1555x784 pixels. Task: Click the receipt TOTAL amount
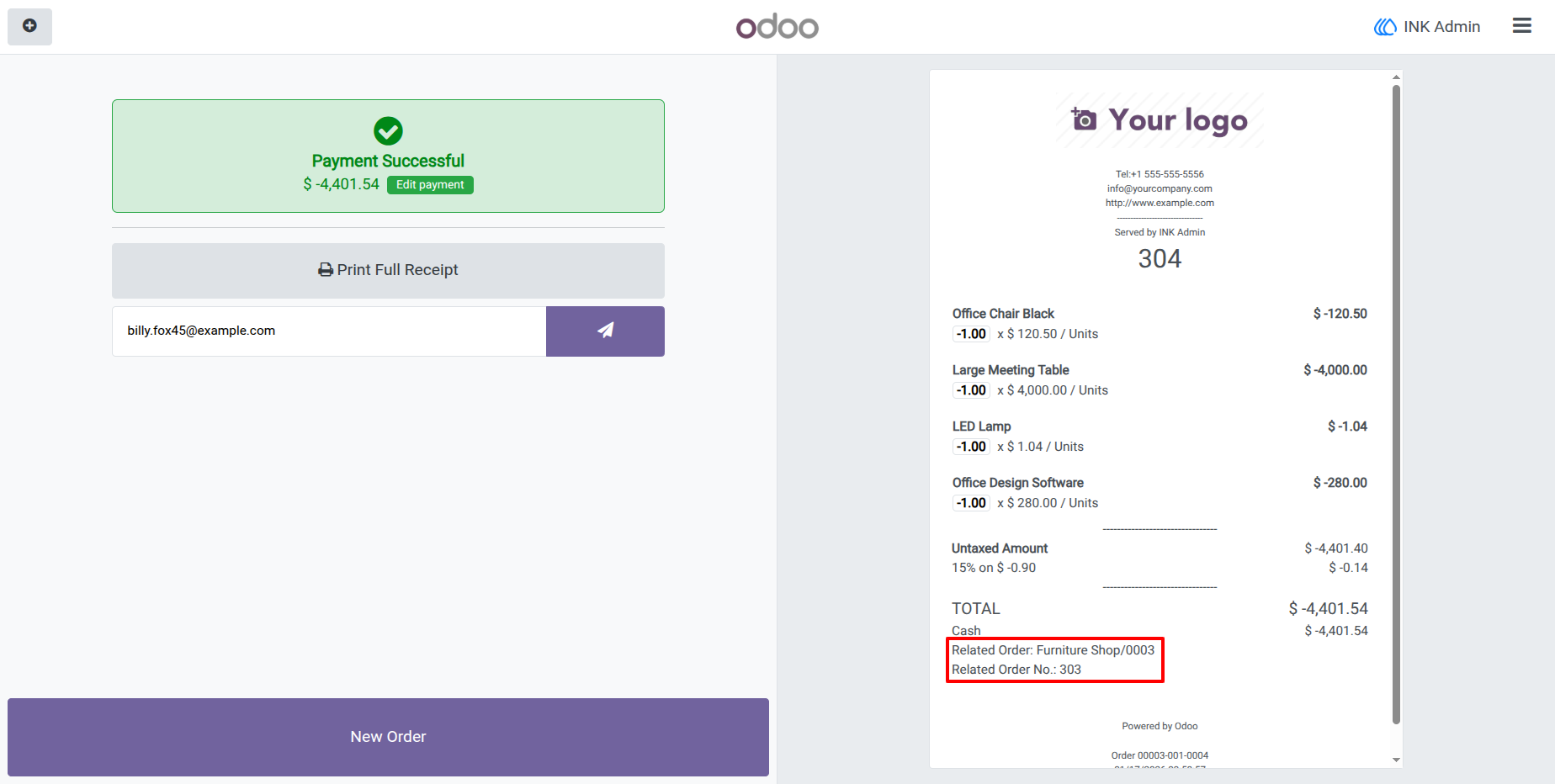coord(1328,608)
